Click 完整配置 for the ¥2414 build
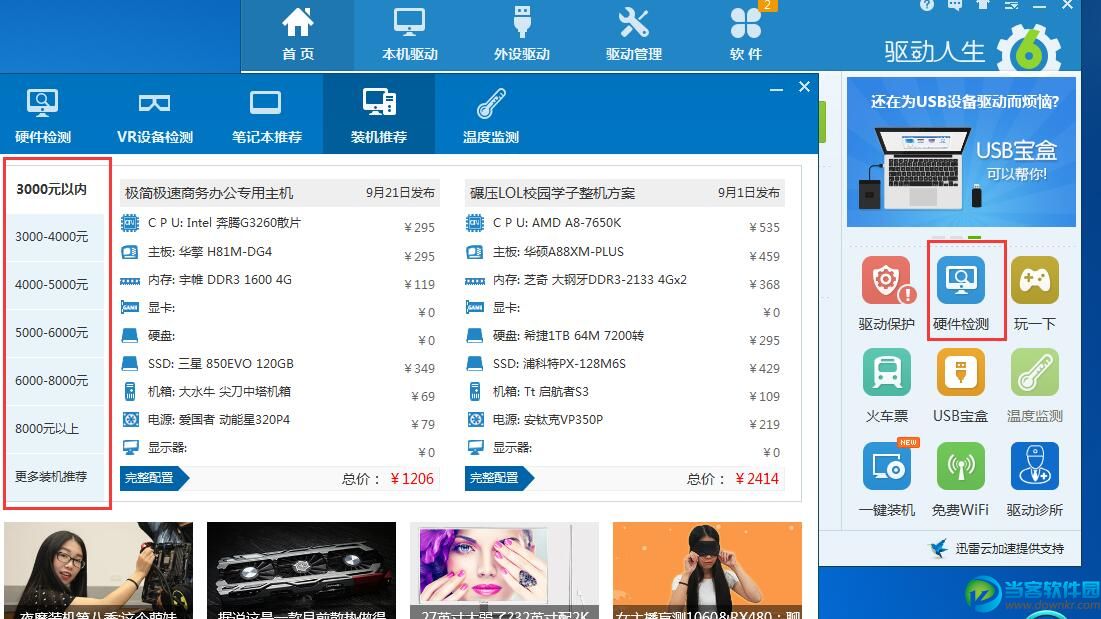This screenshot has height=619, width=1101. pos(499,478)
